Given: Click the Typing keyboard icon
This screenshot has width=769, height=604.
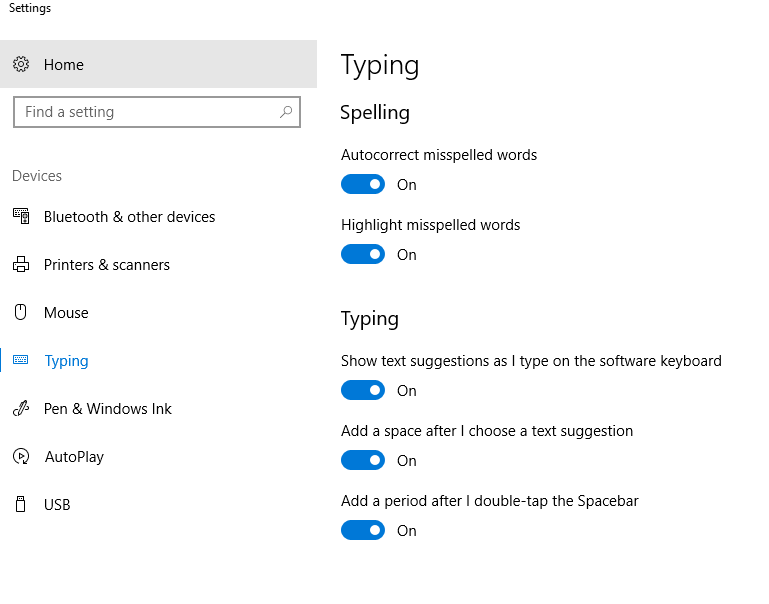Looking at the screenshot, I should 21,360.
